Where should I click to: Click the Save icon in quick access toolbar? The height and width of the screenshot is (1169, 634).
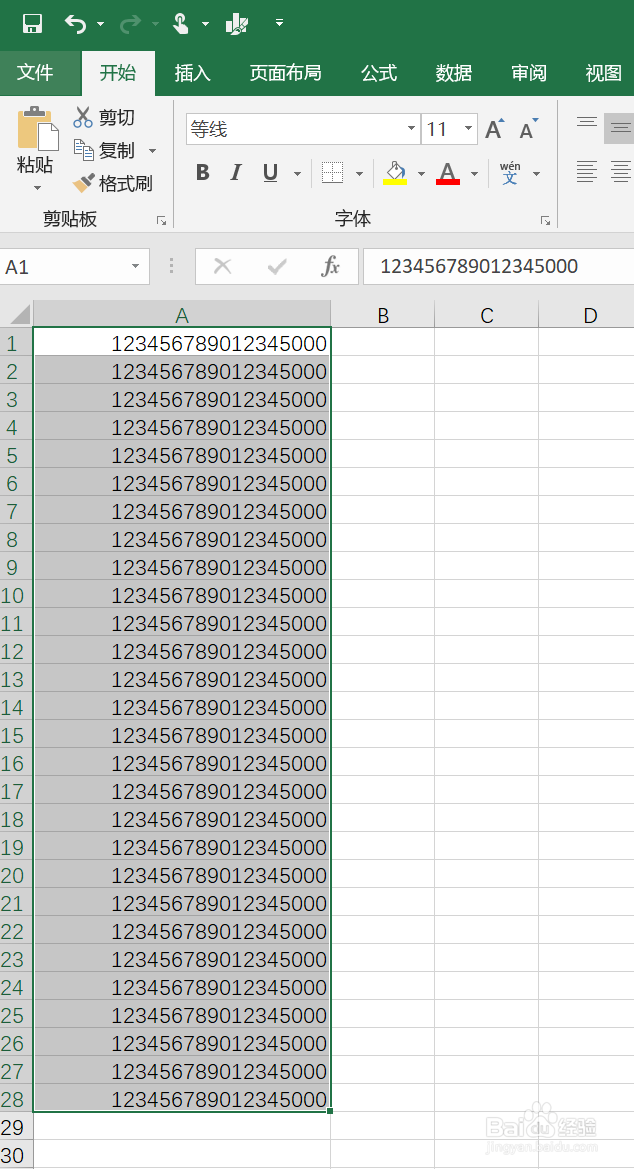click(32, 24)
